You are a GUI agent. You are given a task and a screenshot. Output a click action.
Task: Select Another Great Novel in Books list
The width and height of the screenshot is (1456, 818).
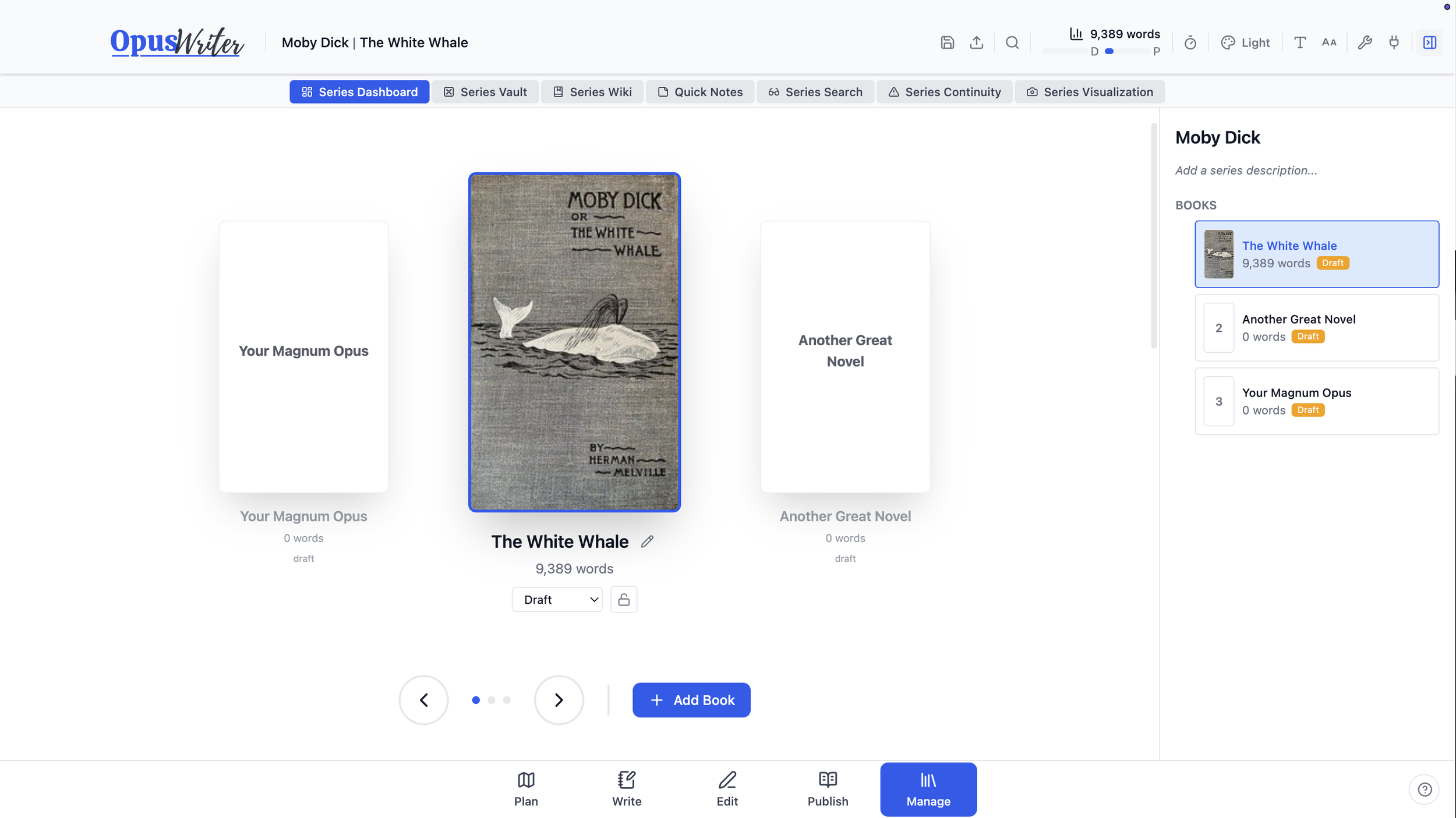coord(1317,328)
